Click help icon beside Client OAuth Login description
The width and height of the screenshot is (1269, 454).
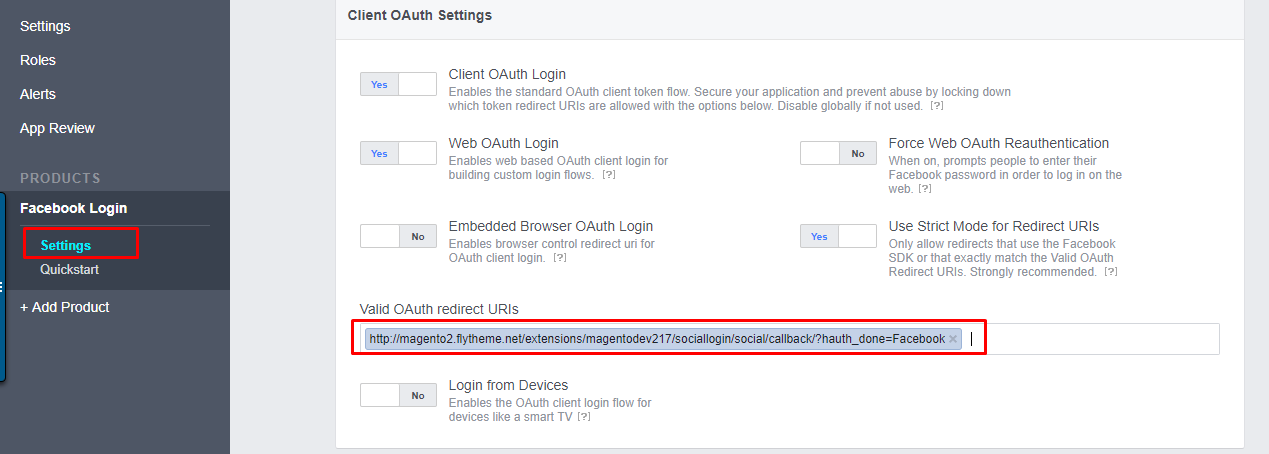pyautogui.click(x=937, y=106)
